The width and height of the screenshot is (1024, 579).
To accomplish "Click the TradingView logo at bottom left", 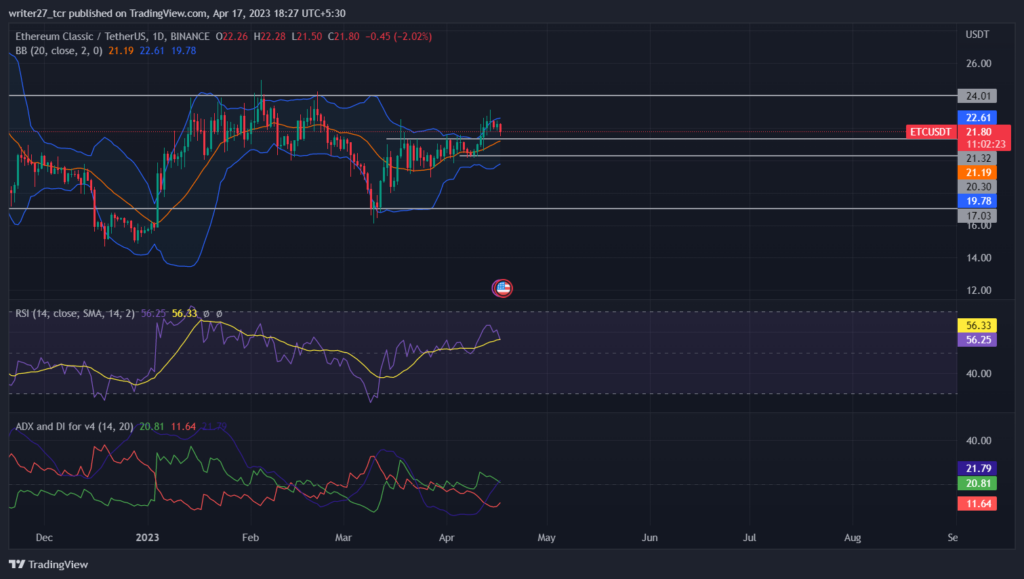I will pyautogui.click(x=48, y=565).
